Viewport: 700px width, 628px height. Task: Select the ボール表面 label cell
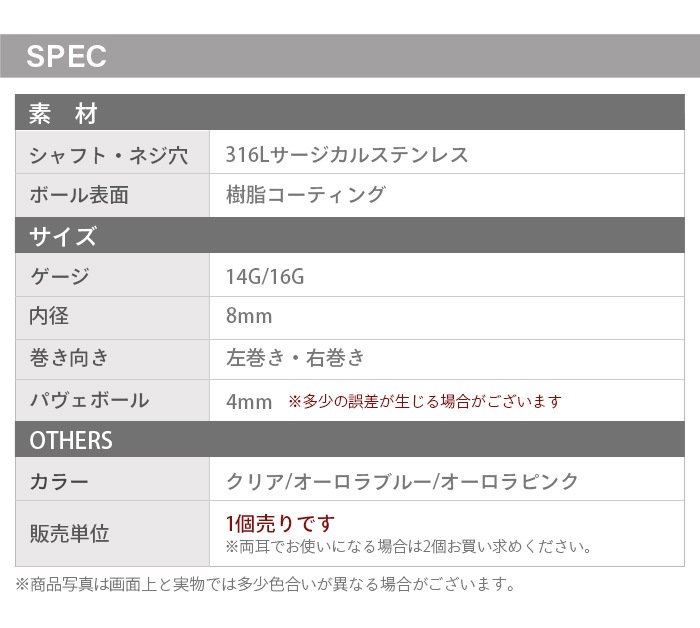[x=79, y=195]
